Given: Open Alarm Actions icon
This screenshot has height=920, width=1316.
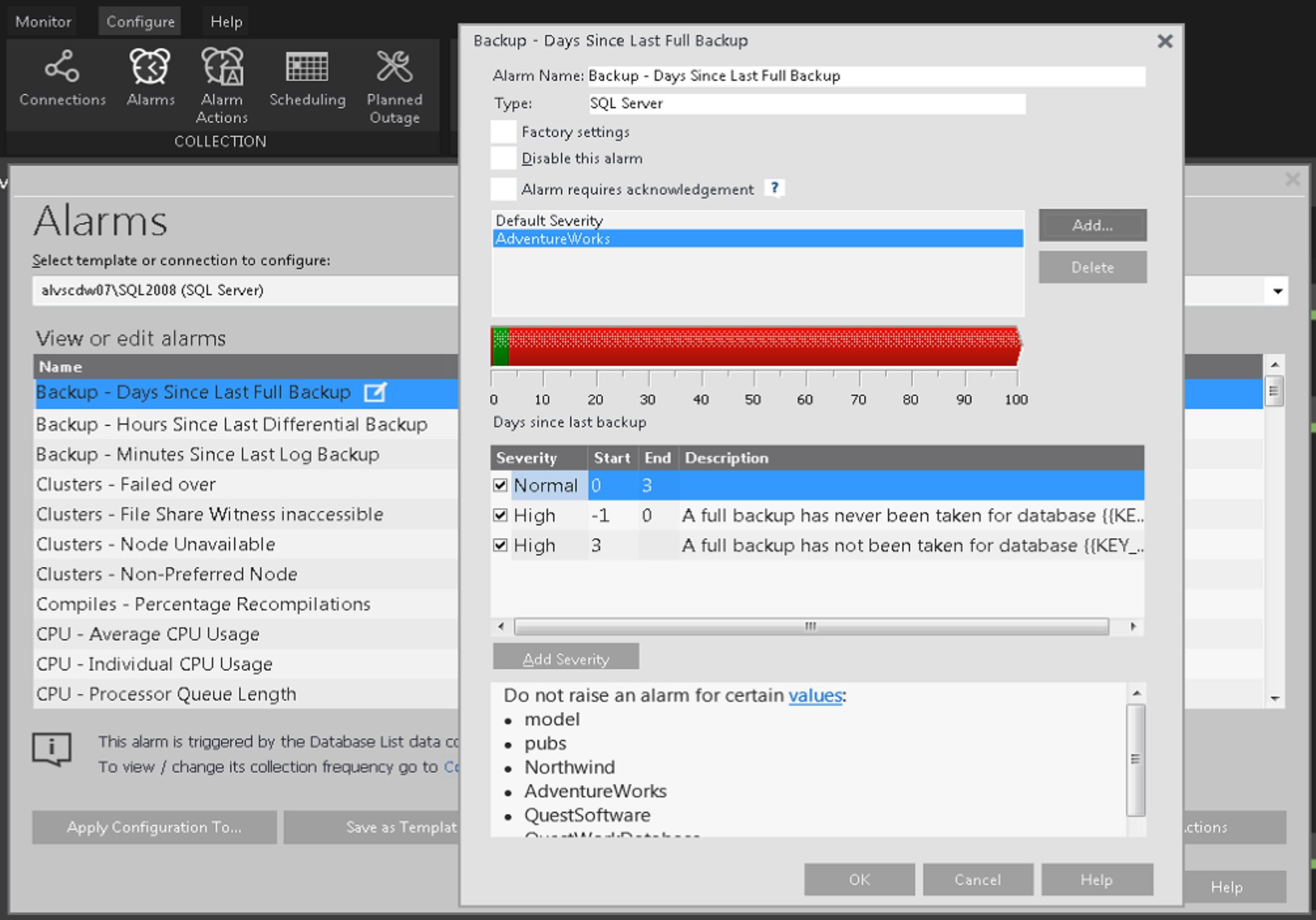Looking at the screenshot, I should [222, 67].
